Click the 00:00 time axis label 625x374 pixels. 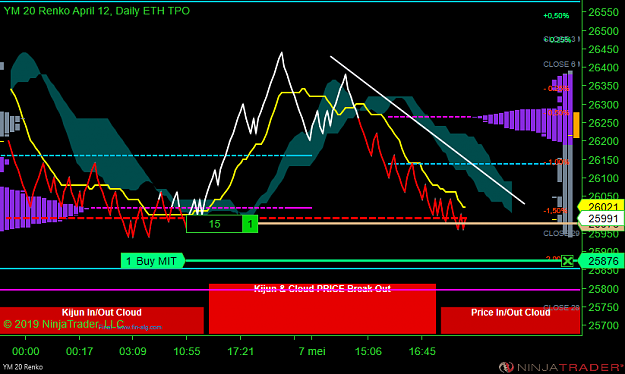tap(26, 351)
